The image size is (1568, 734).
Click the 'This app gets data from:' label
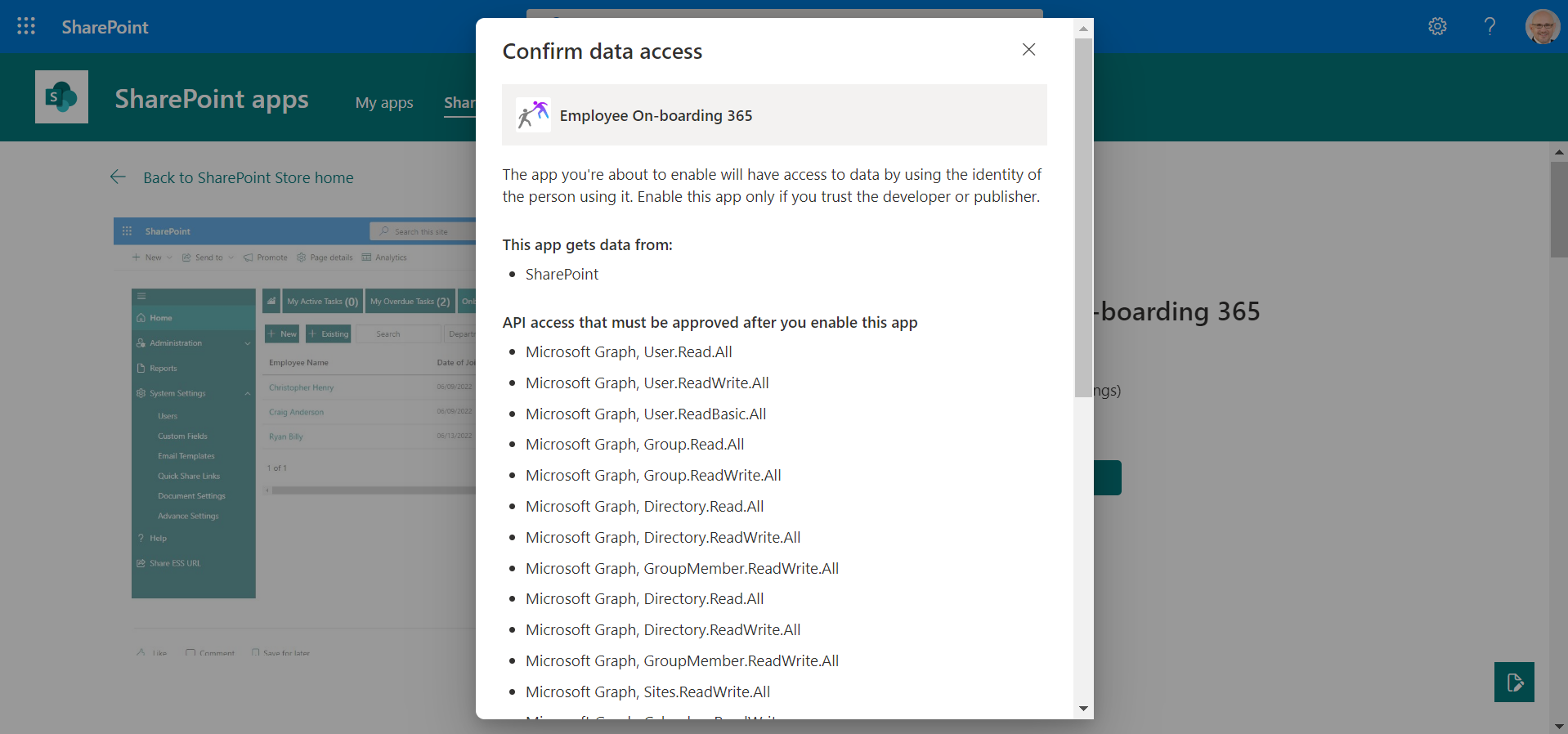pos(587,245)
